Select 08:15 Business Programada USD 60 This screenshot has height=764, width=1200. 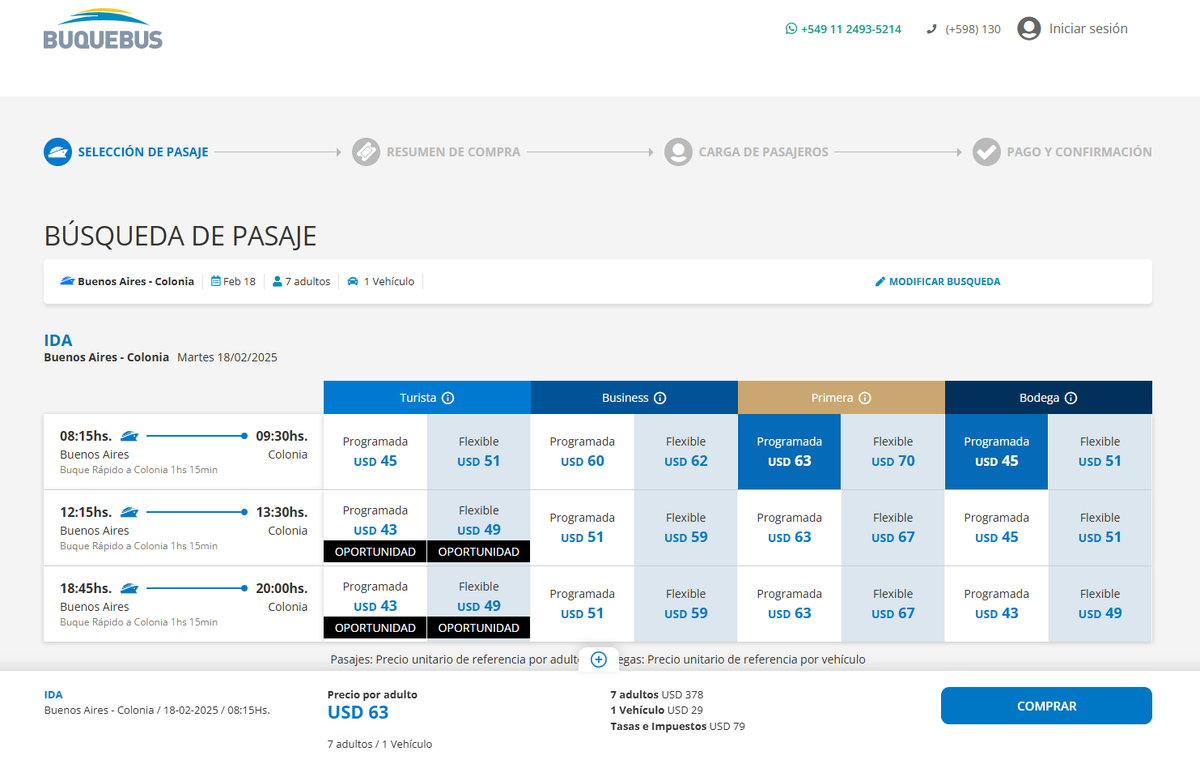pos(582,452)
